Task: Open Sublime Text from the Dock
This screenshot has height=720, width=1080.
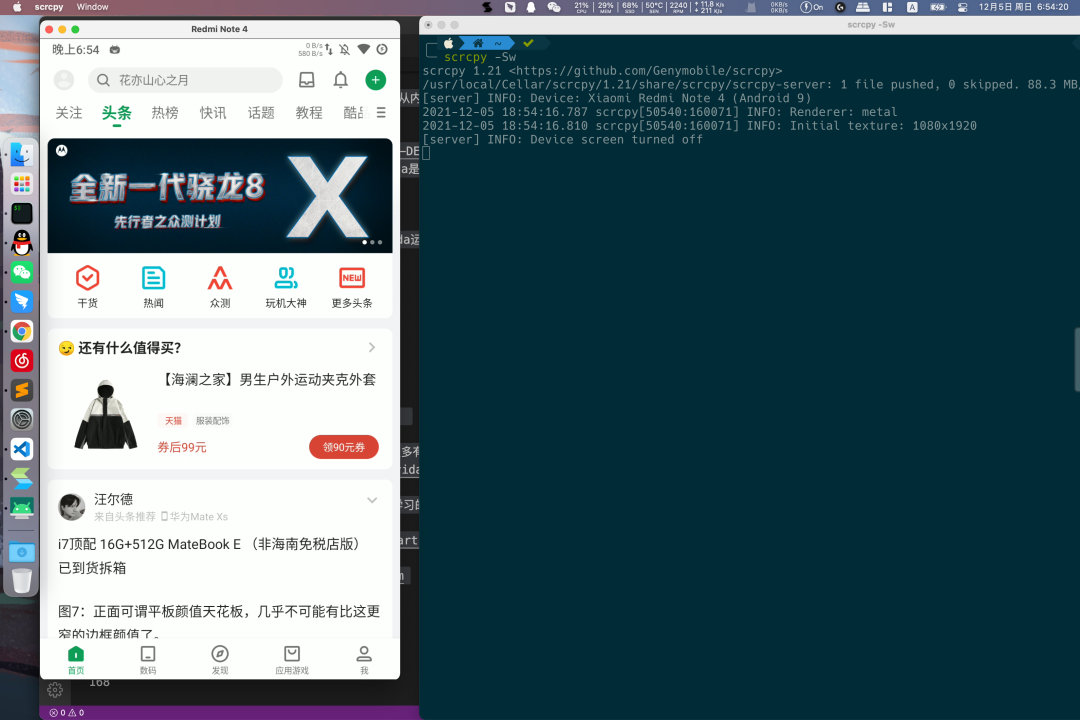Action: click(21, 390)
